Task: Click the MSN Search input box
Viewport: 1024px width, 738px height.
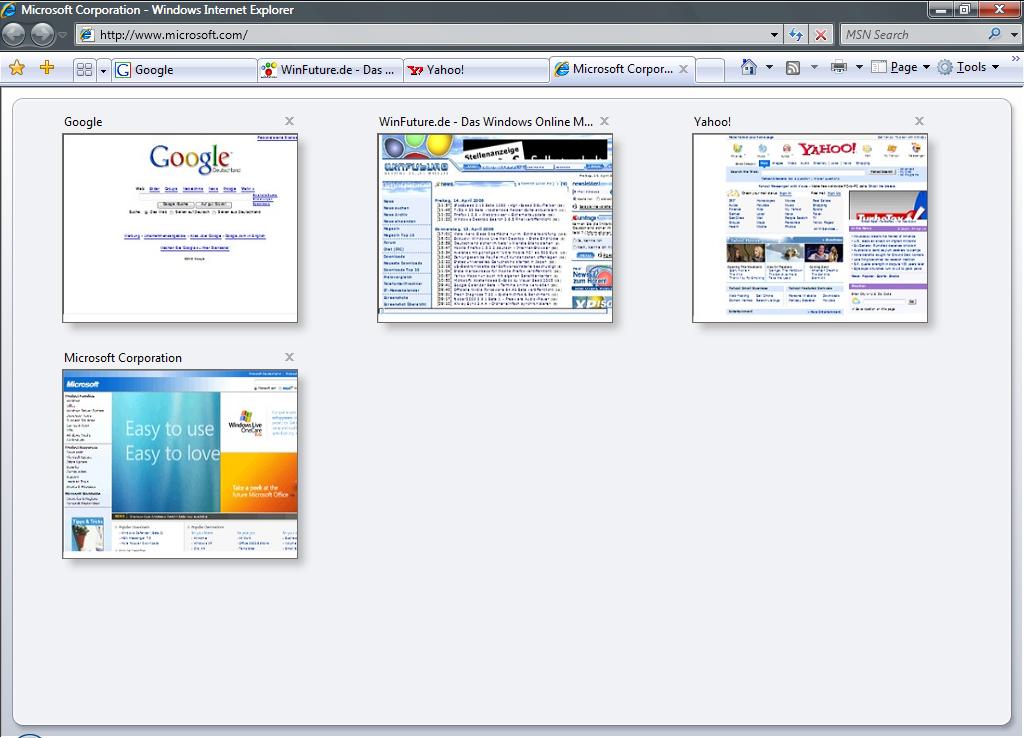Action: pos(912,35)
